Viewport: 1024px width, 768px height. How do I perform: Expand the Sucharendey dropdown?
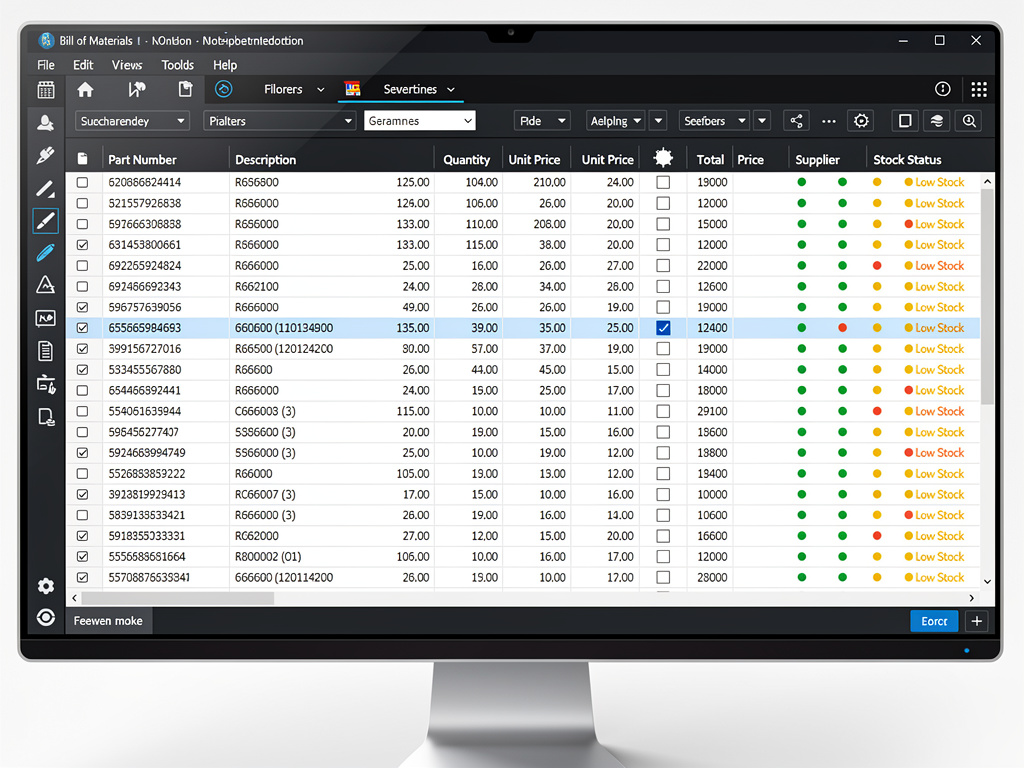click(x=132, y=121)
